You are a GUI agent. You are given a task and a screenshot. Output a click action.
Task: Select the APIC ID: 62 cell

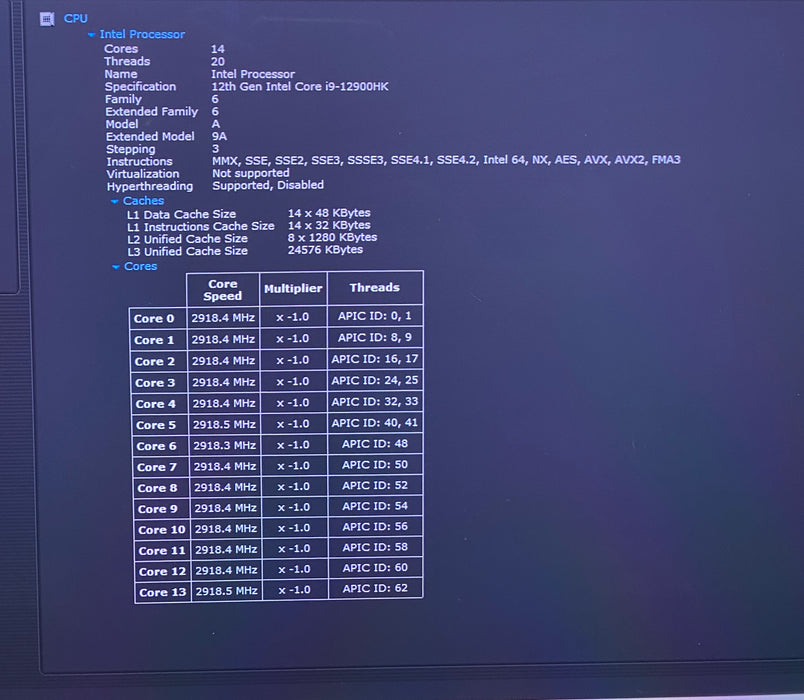click(375, 588)
